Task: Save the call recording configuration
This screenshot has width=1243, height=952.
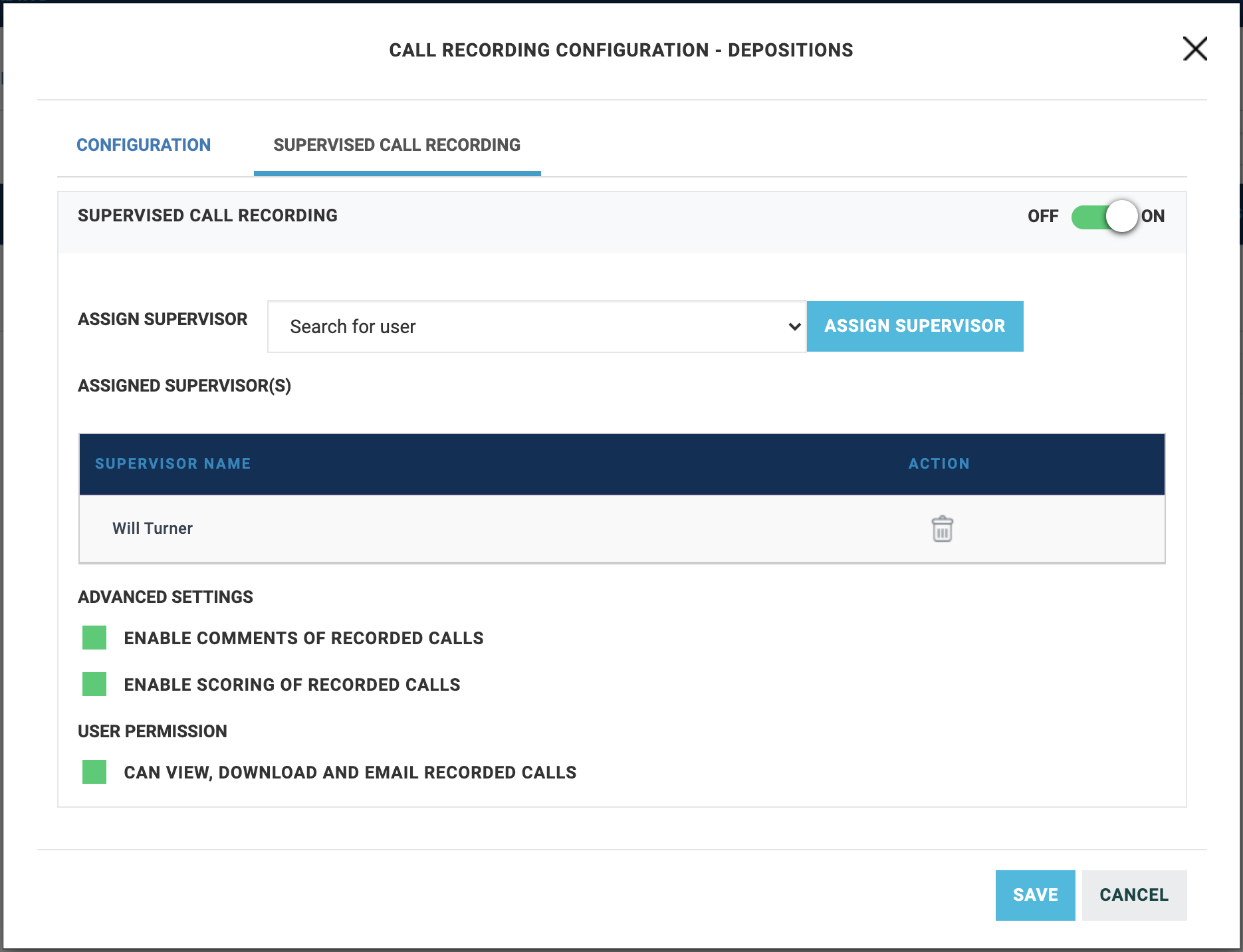Action: point(1034,895)
